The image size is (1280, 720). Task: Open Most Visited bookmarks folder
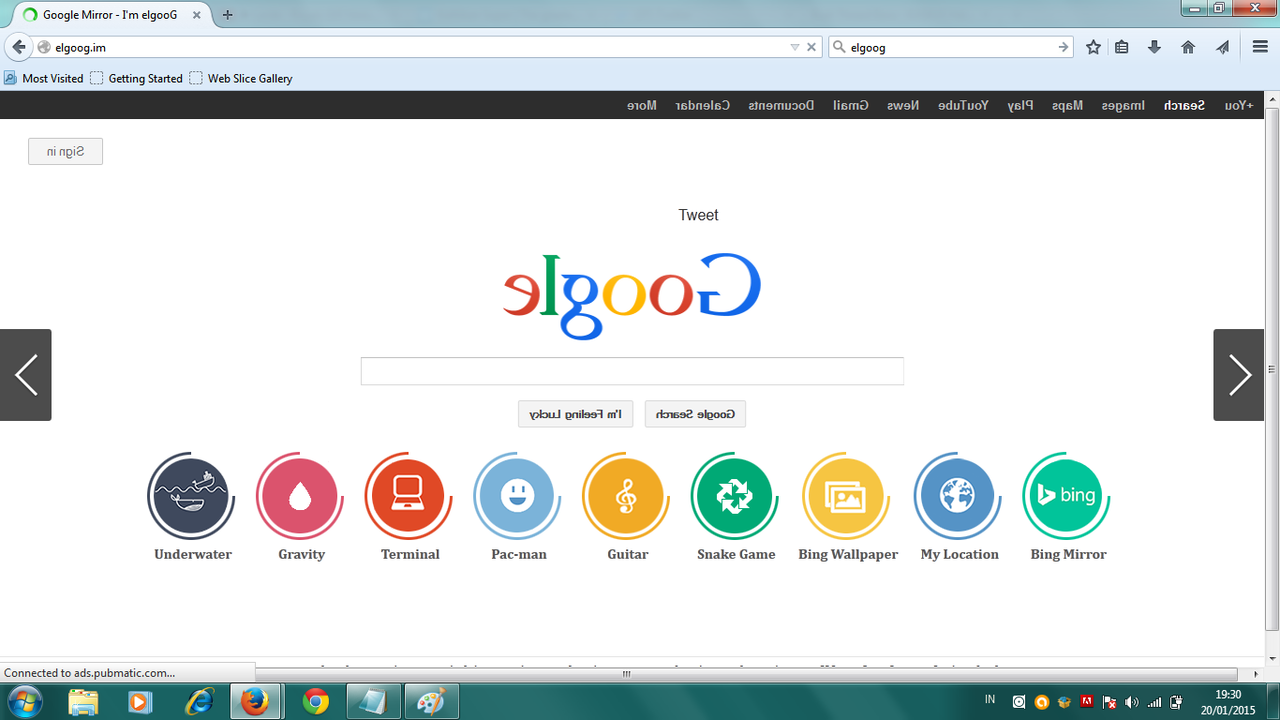44,78
